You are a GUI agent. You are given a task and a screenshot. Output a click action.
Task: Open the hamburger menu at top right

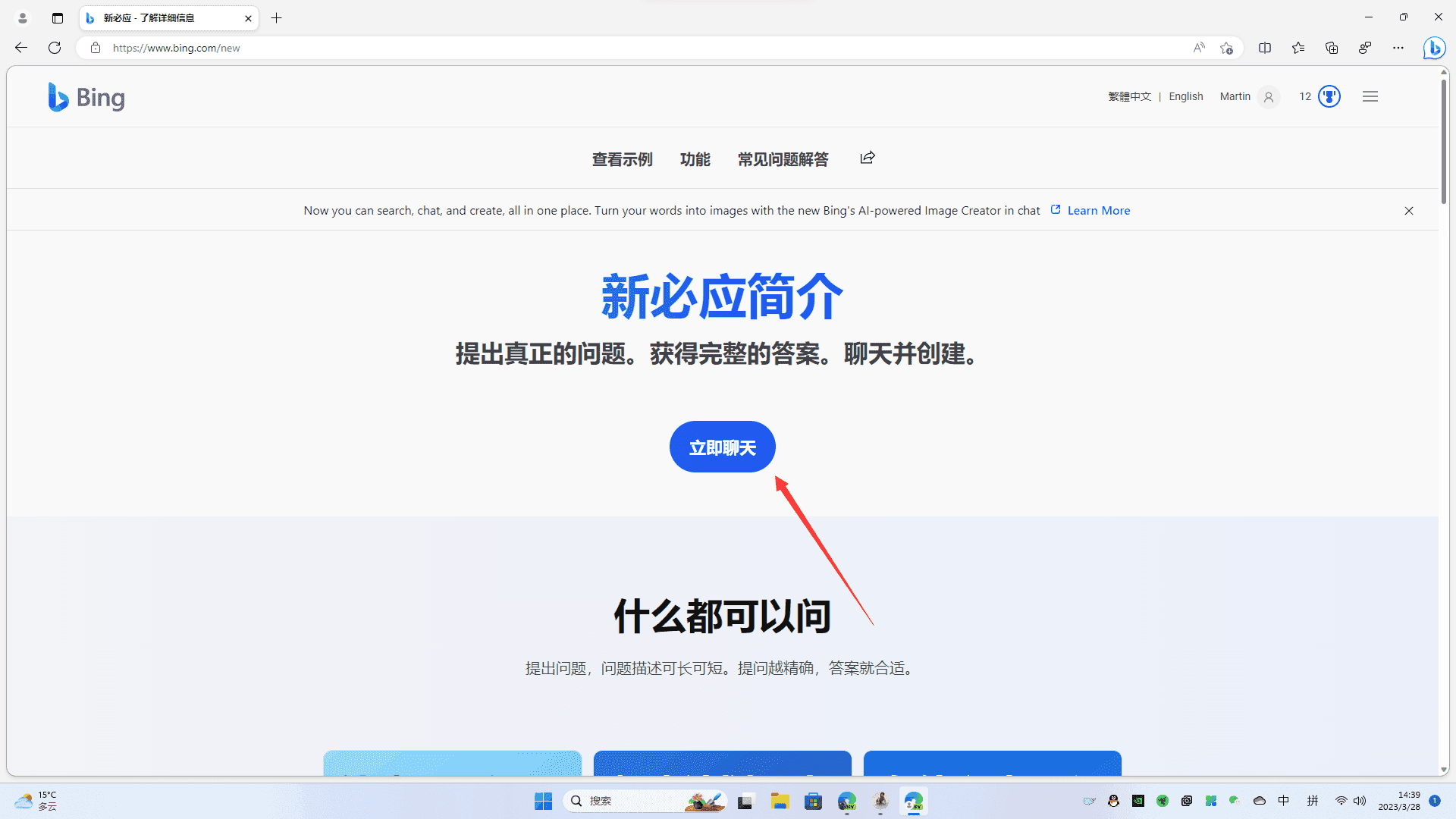pyautogui.click(x=1370, y=96)
